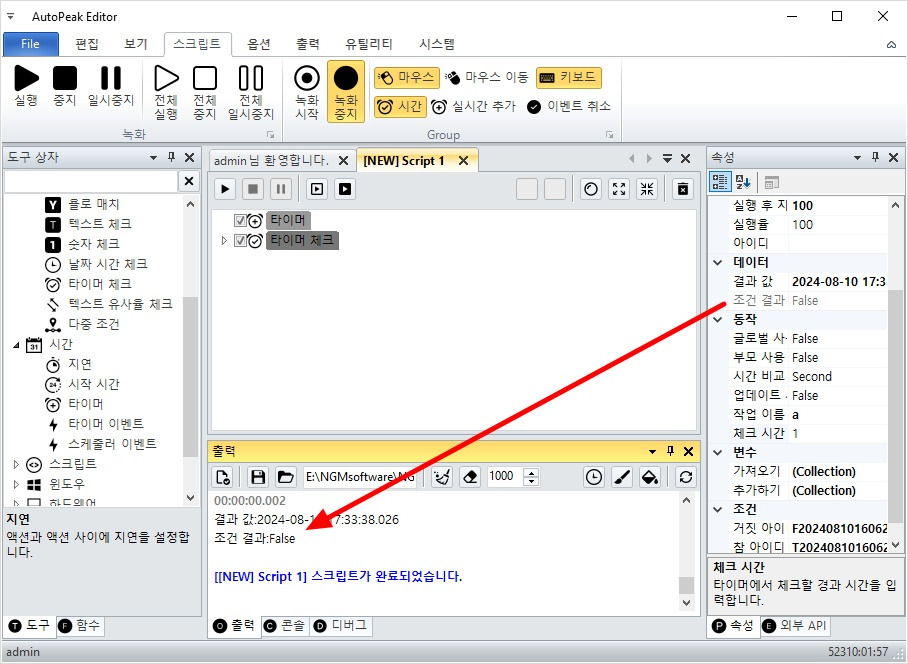Clear the toolbox search with X

(x=189, y=181)
